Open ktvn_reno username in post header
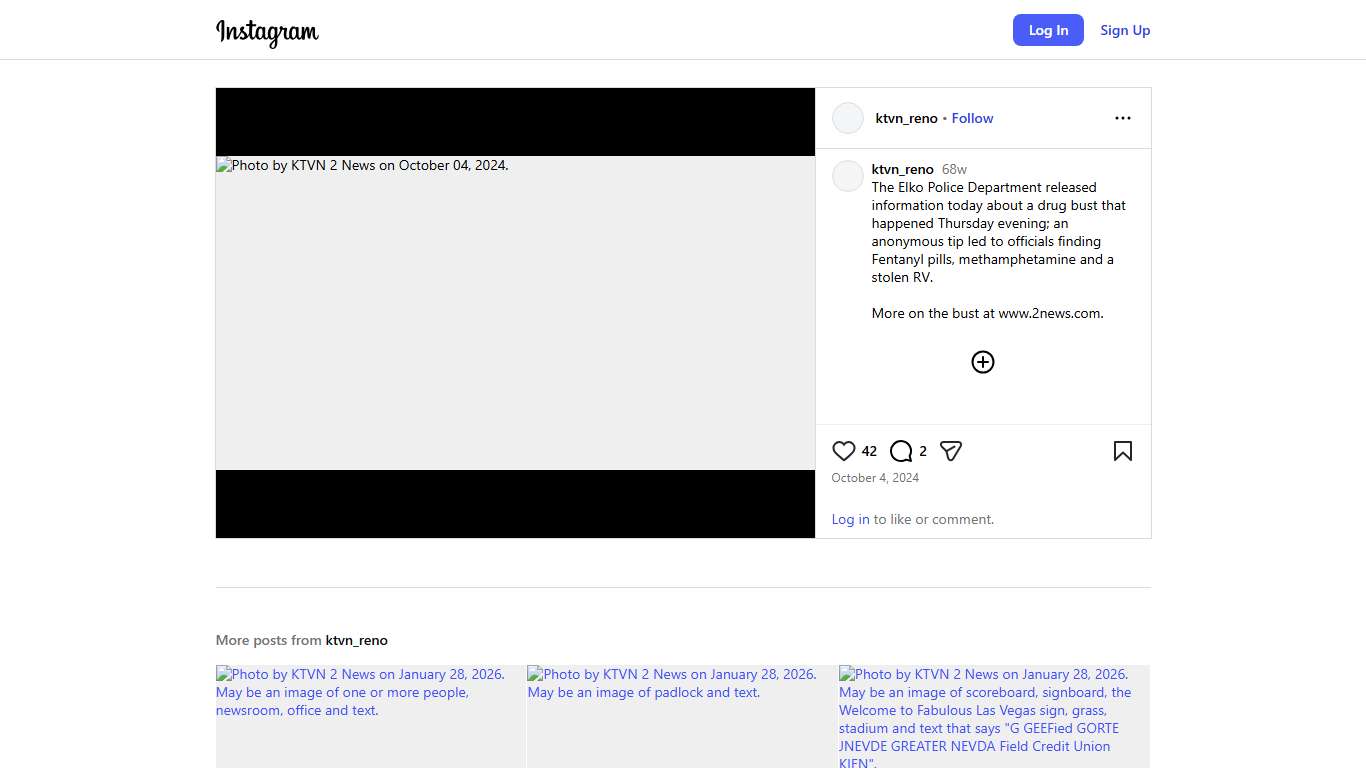Screen dimensions: 1366x768 click(x=906, y=118)
